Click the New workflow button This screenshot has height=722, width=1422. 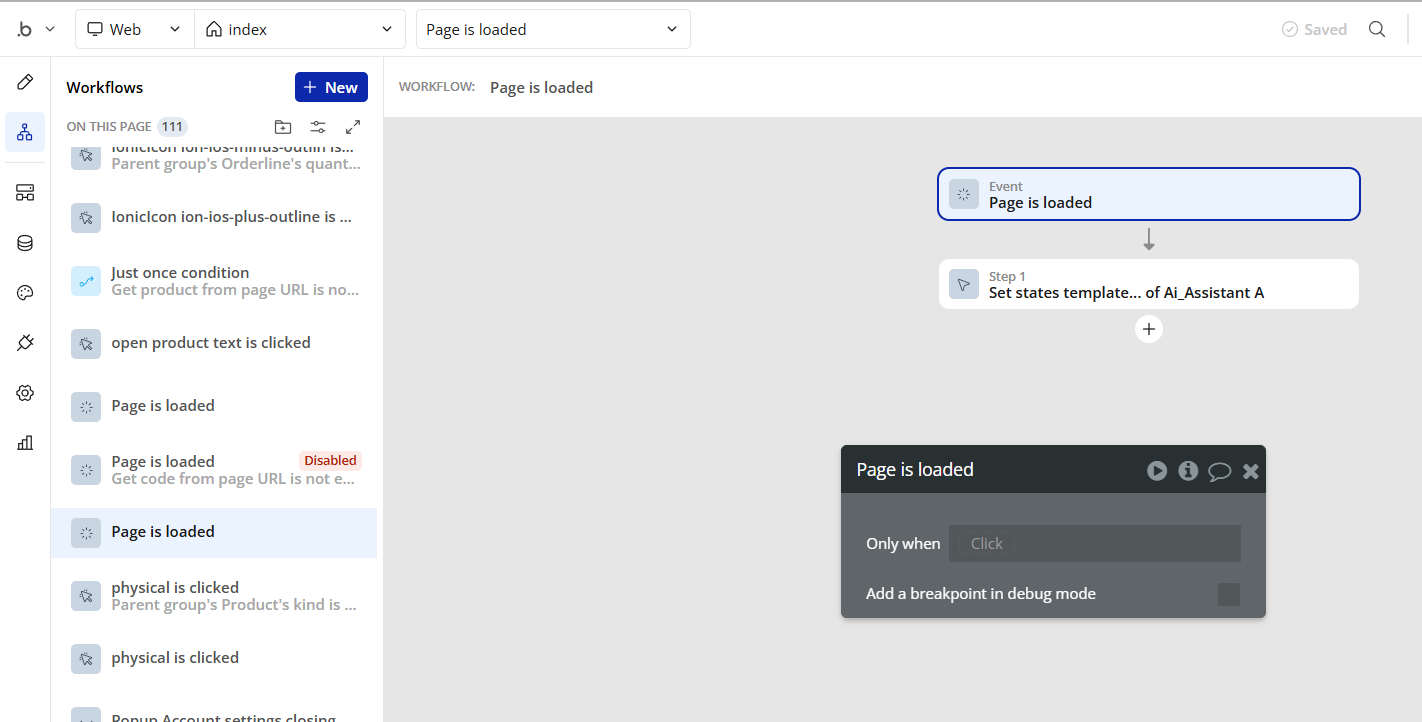331,87
